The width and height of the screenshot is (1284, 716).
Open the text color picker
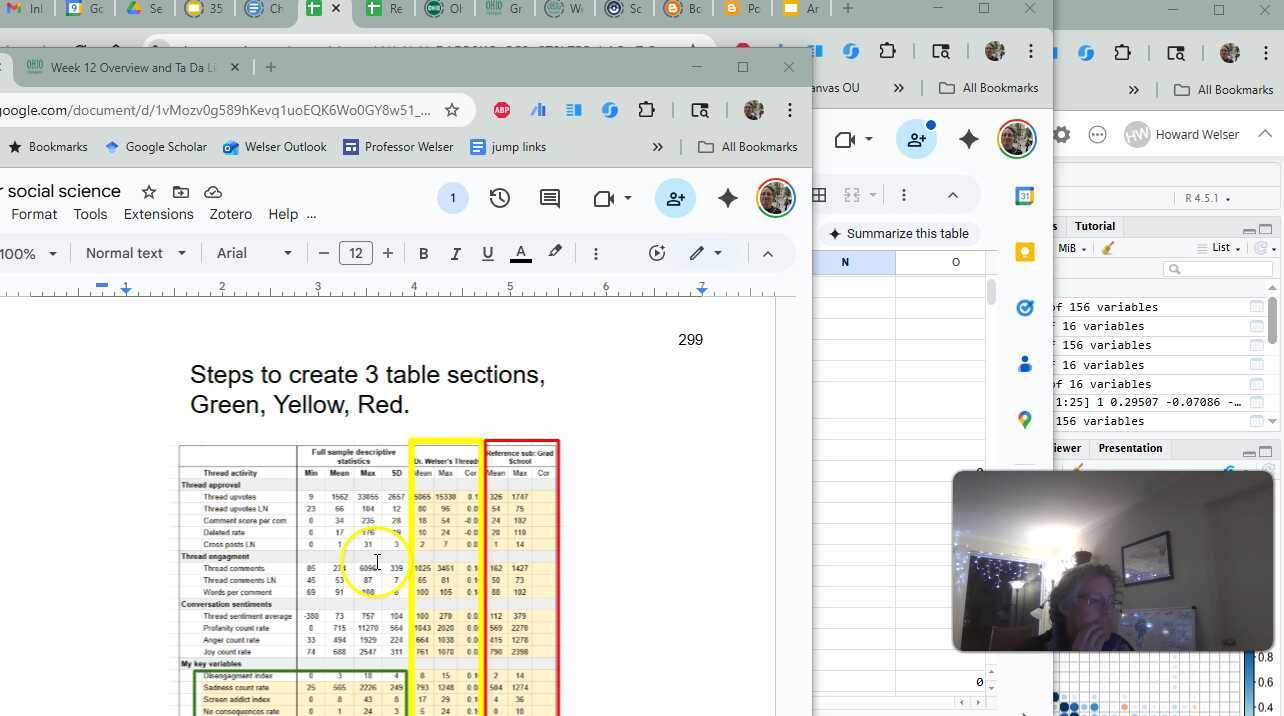point(520,254)
